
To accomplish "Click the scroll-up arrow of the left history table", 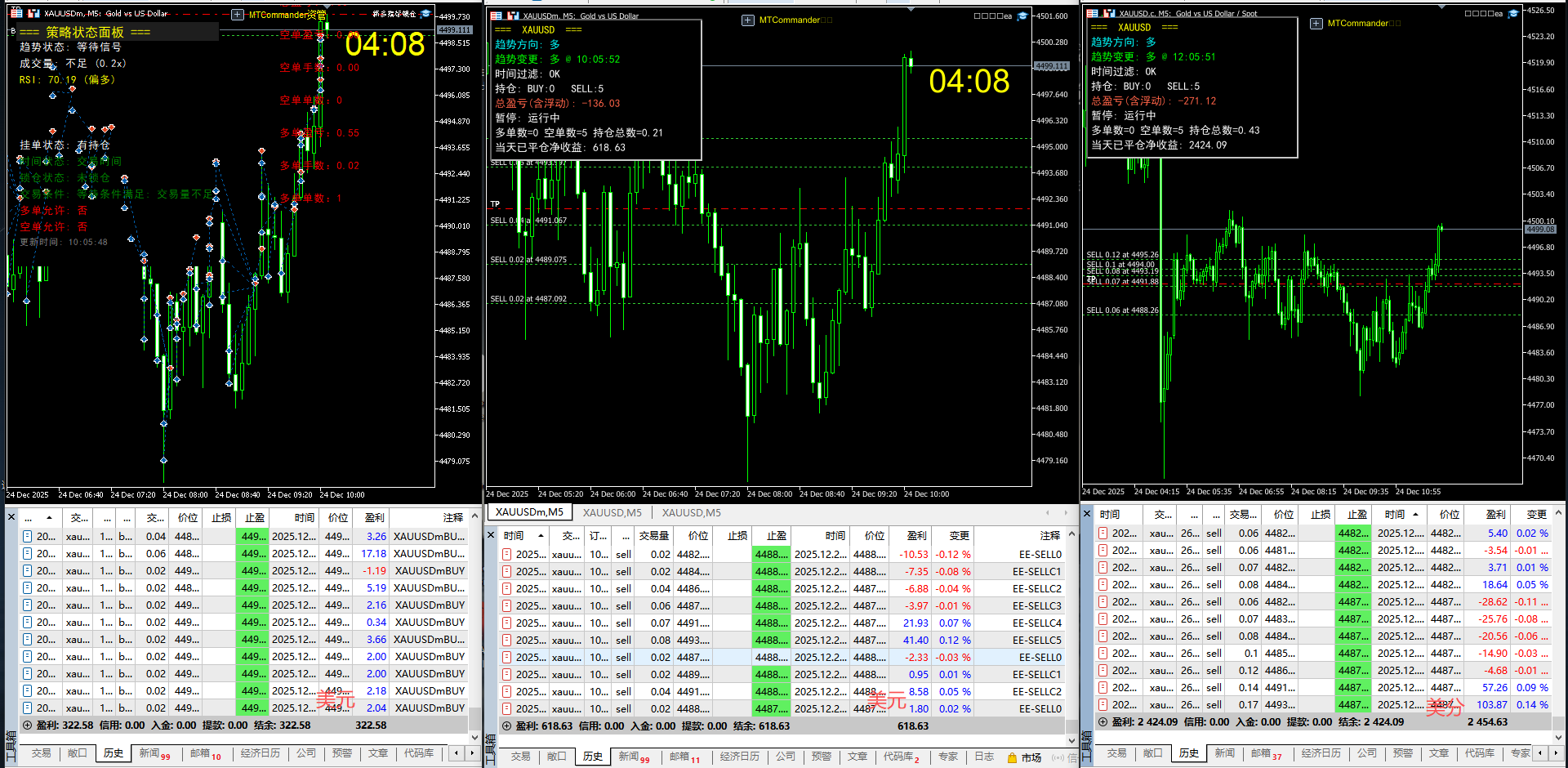I will click(474, 516).
